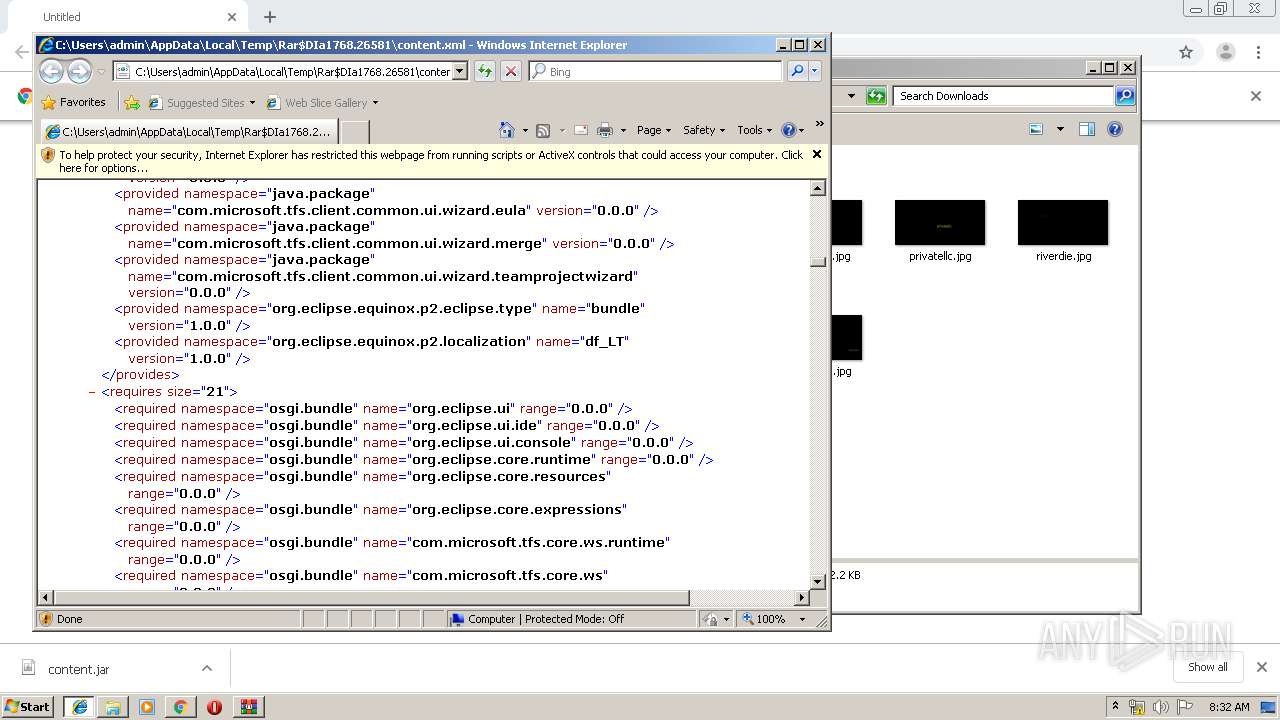Open Internet Explorer from taskbar
The image size is (1280, 720).
pos(79,707)
